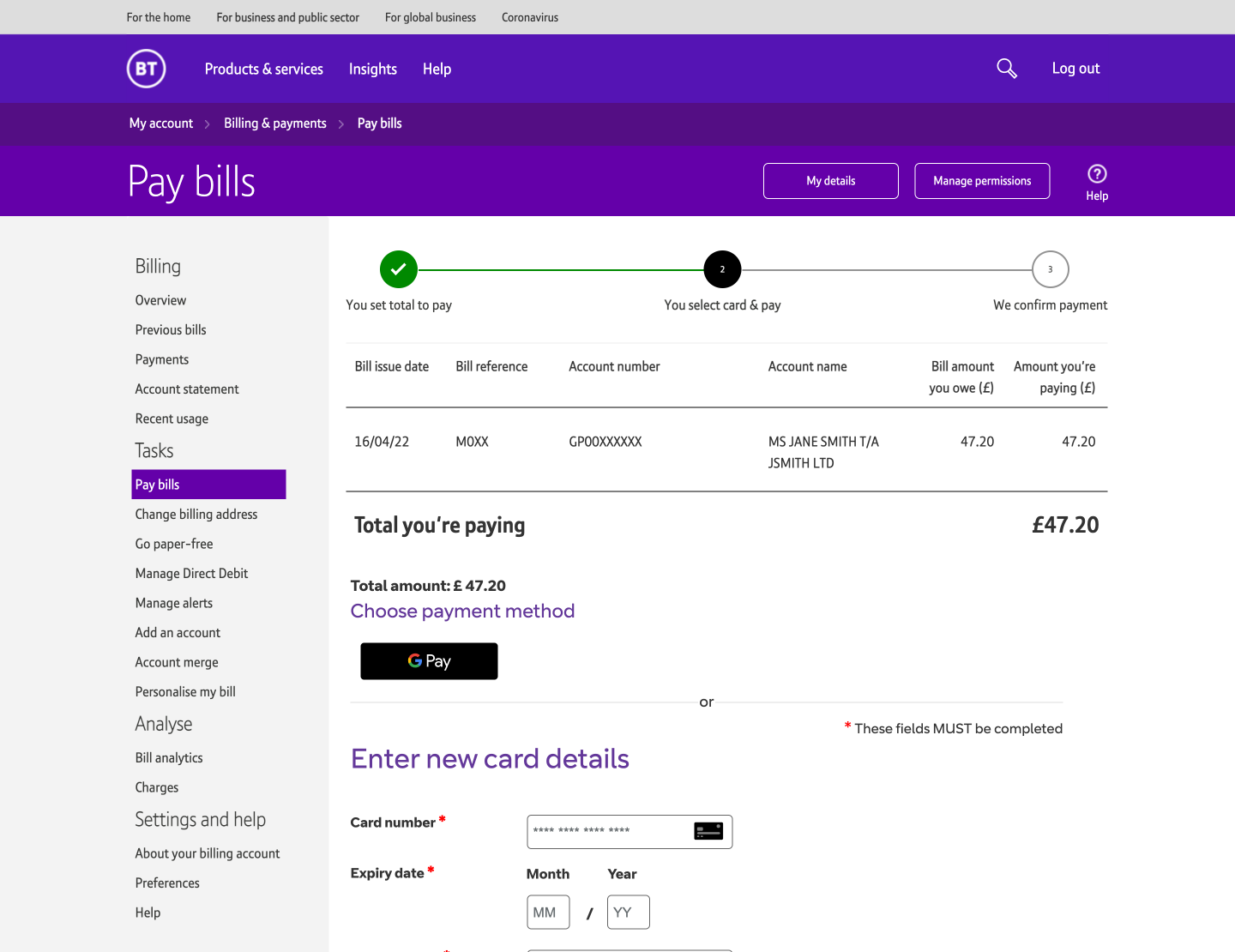Image resolution: width=1235 pixels, height=952 pixels.
Task: Pay with the Google Pay button
Action: pyautogui.click(x=429, y=661)
